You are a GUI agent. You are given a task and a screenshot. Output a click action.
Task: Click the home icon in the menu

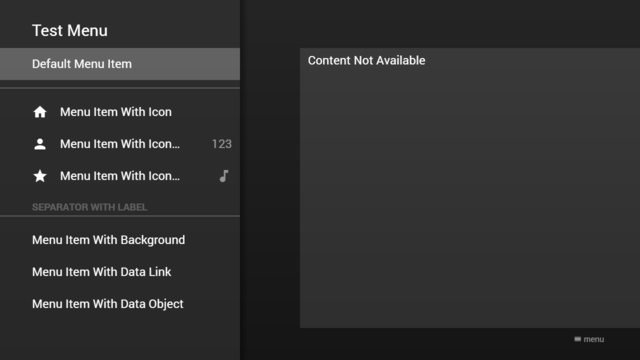point(40,112)
